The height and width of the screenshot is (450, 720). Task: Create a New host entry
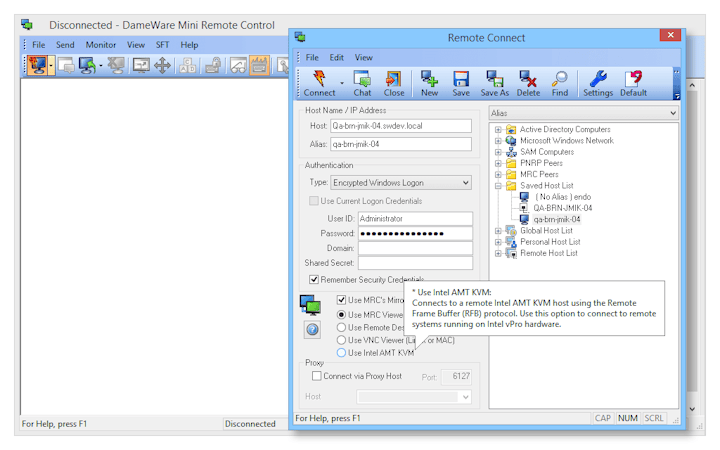429,84
